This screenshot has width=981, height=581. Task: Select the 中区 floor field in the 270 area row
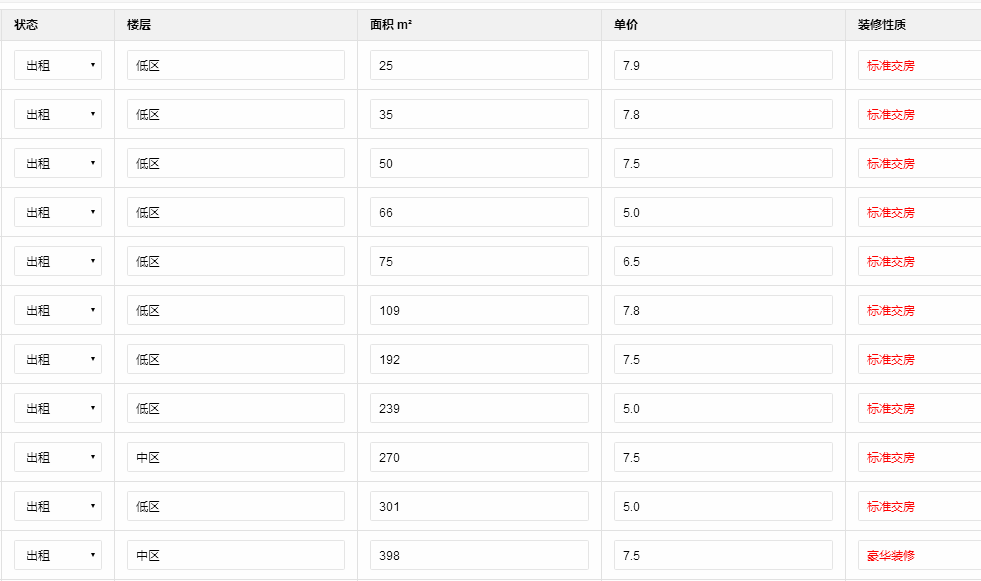[236, 457]
